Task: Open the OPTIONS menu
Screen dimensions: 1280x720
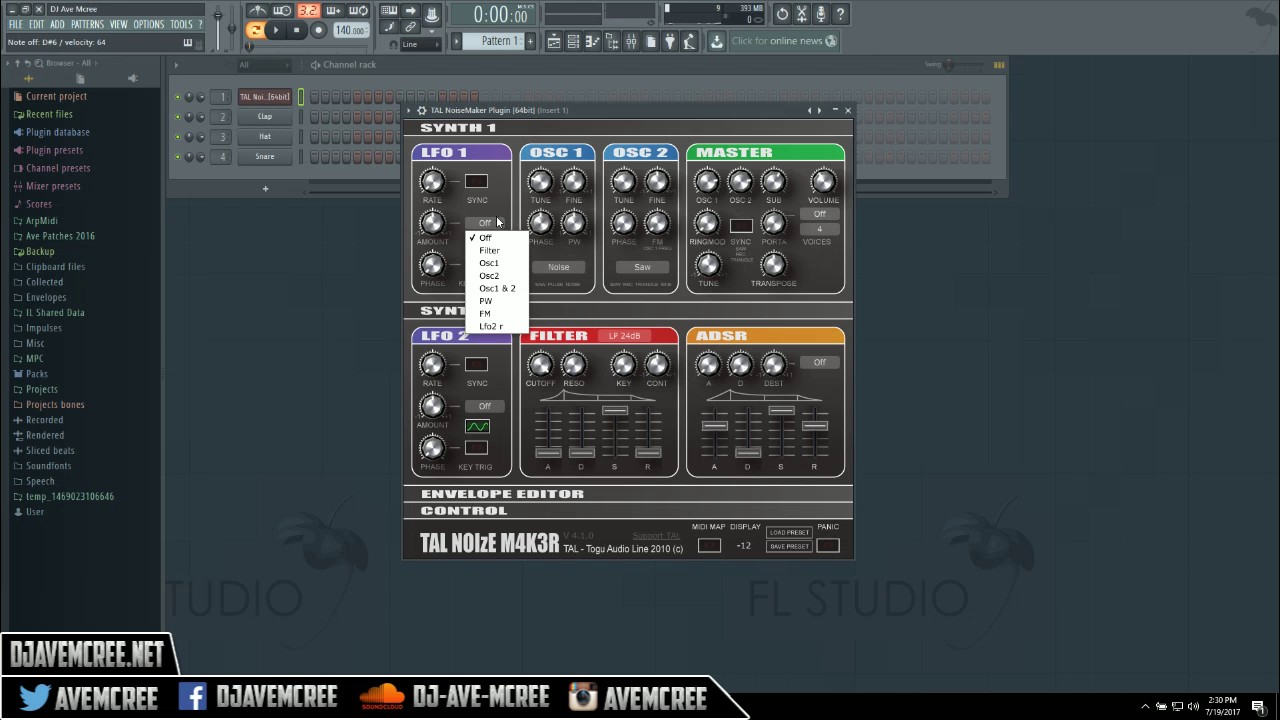Action: tap(148, 24)
